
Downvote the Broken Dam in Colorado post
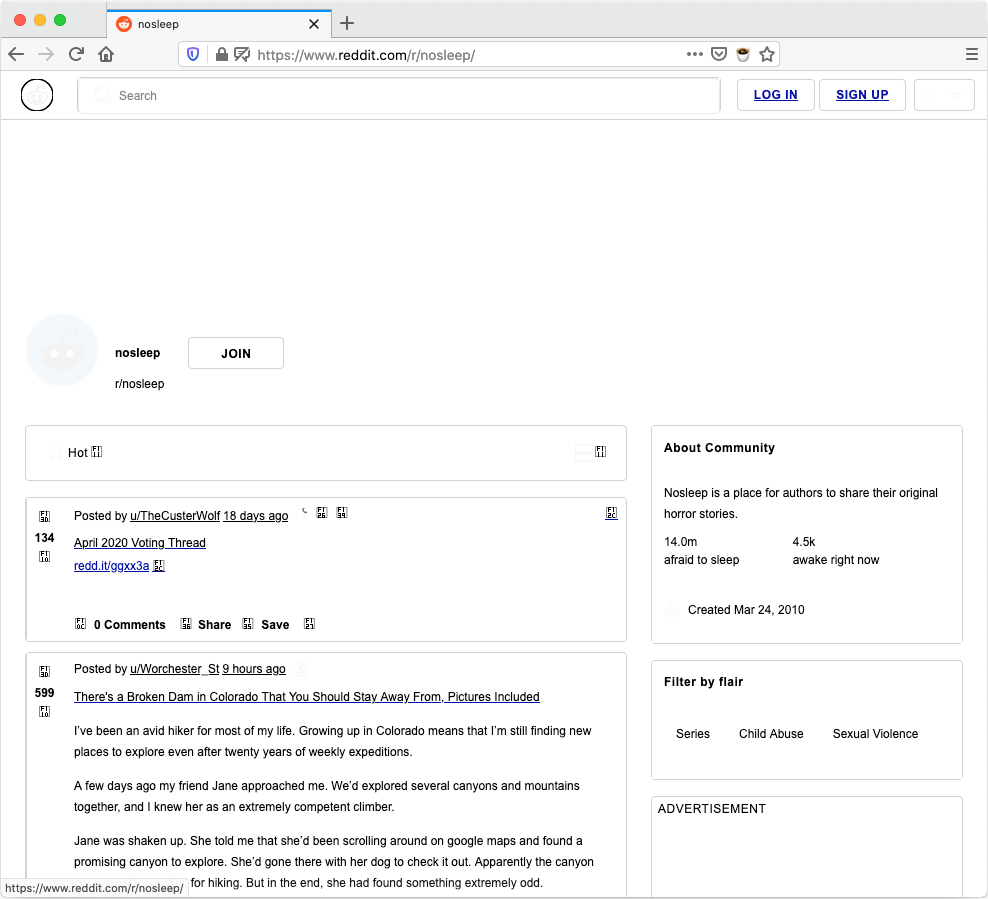pyautogui.click(x=44, y=711)
